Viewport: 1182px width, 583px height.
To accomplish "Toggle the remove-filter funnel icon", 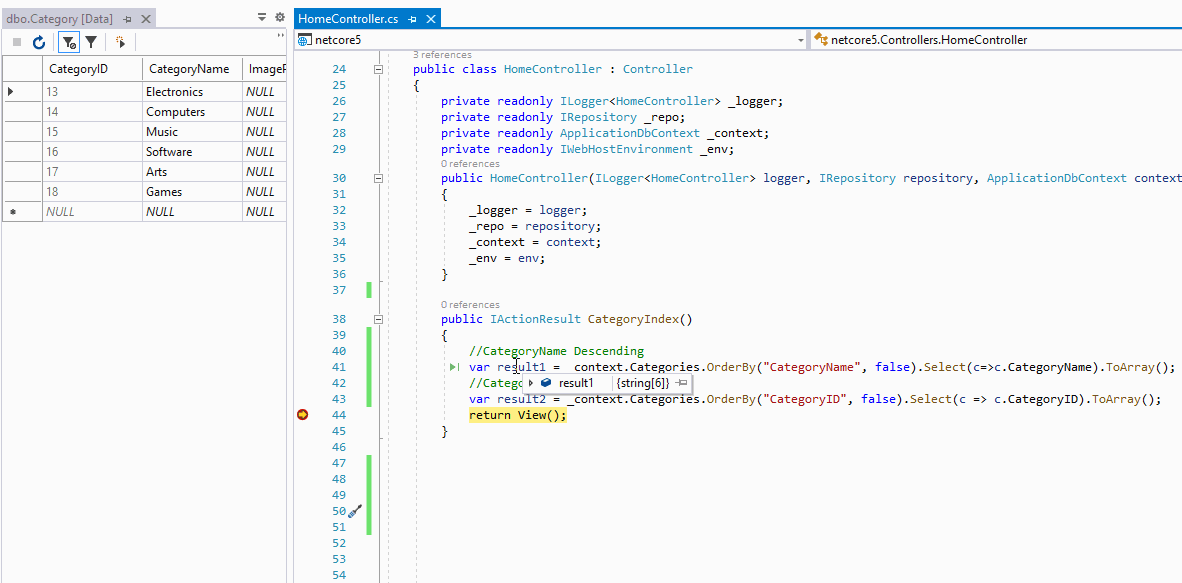I will (x=69, y=43).
